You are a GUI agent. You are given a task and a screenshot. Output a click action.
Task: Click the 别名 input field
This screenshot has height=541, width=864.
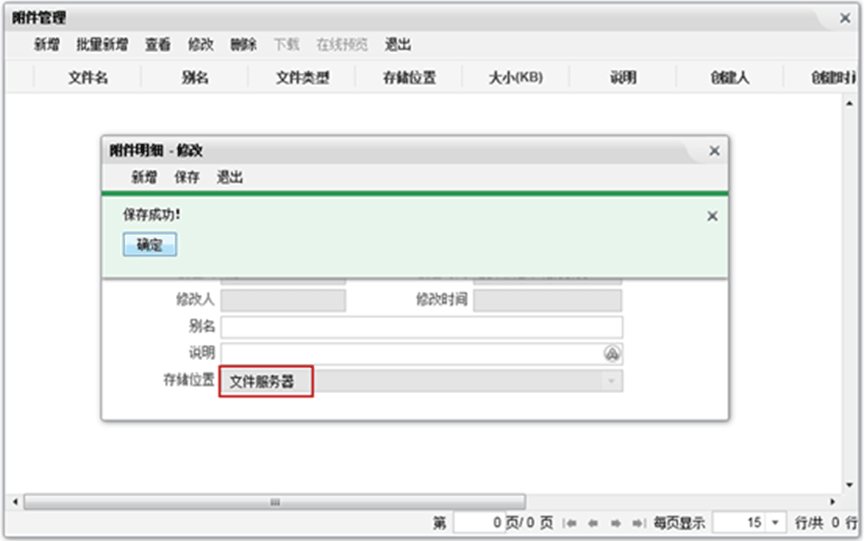point(422,327)
